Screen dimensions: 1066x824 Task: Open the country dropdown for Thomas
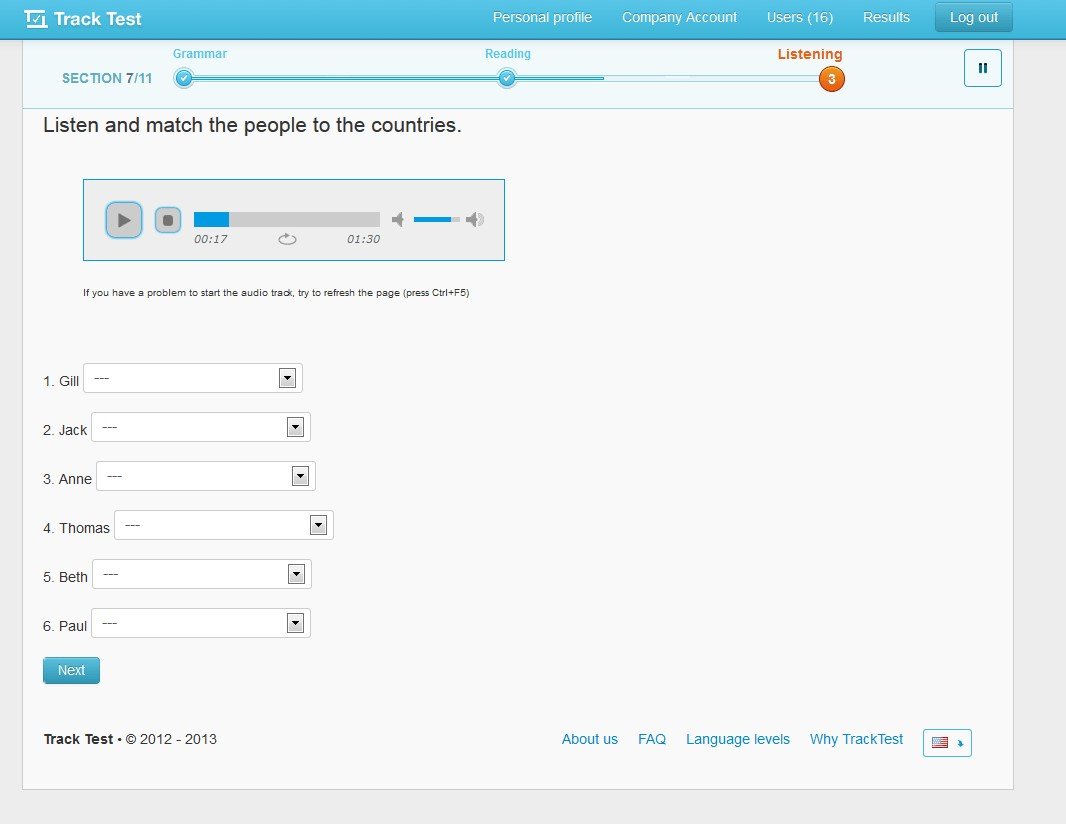224,525
